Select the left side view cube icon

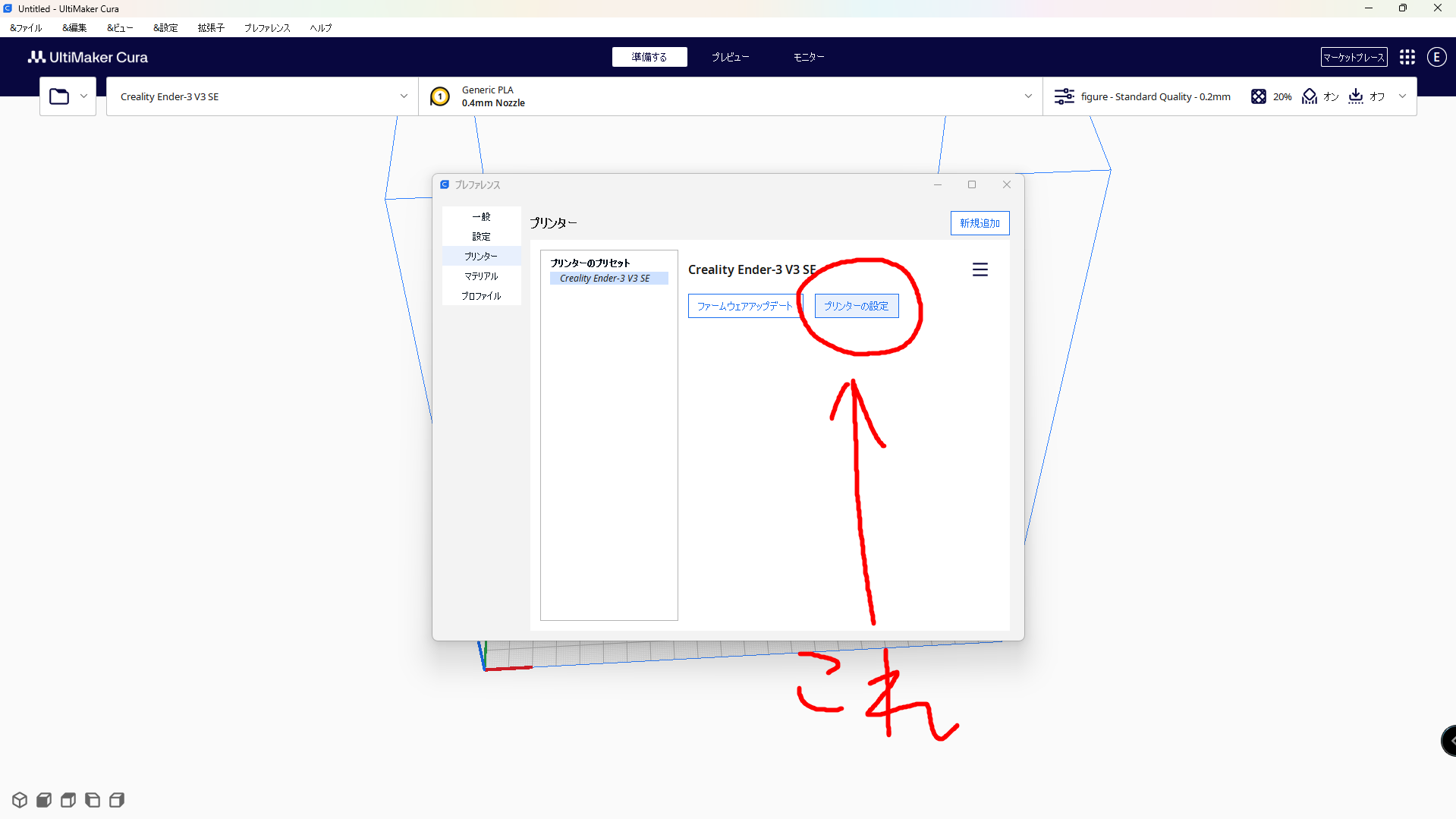(93, 800)
